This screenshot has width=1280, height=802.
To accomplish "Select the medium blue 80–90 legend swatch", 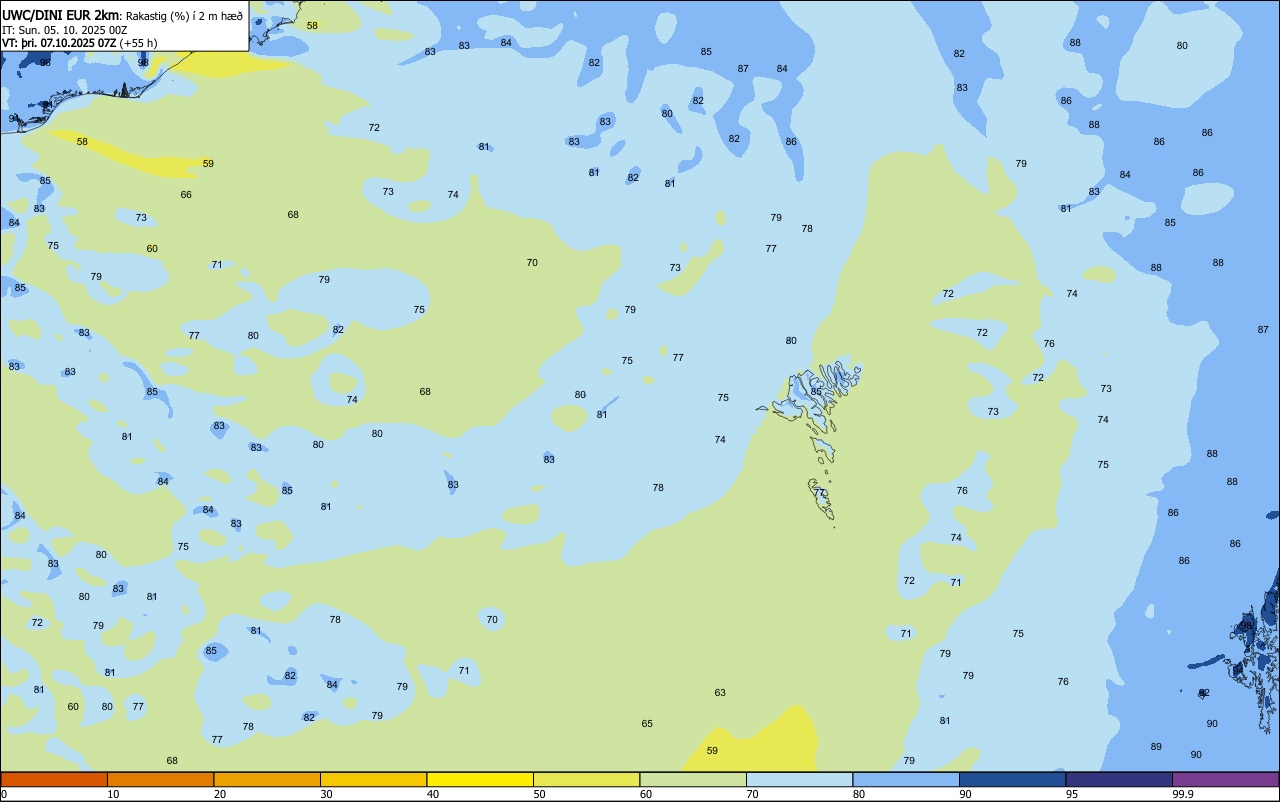I will (x=906, y=779).
